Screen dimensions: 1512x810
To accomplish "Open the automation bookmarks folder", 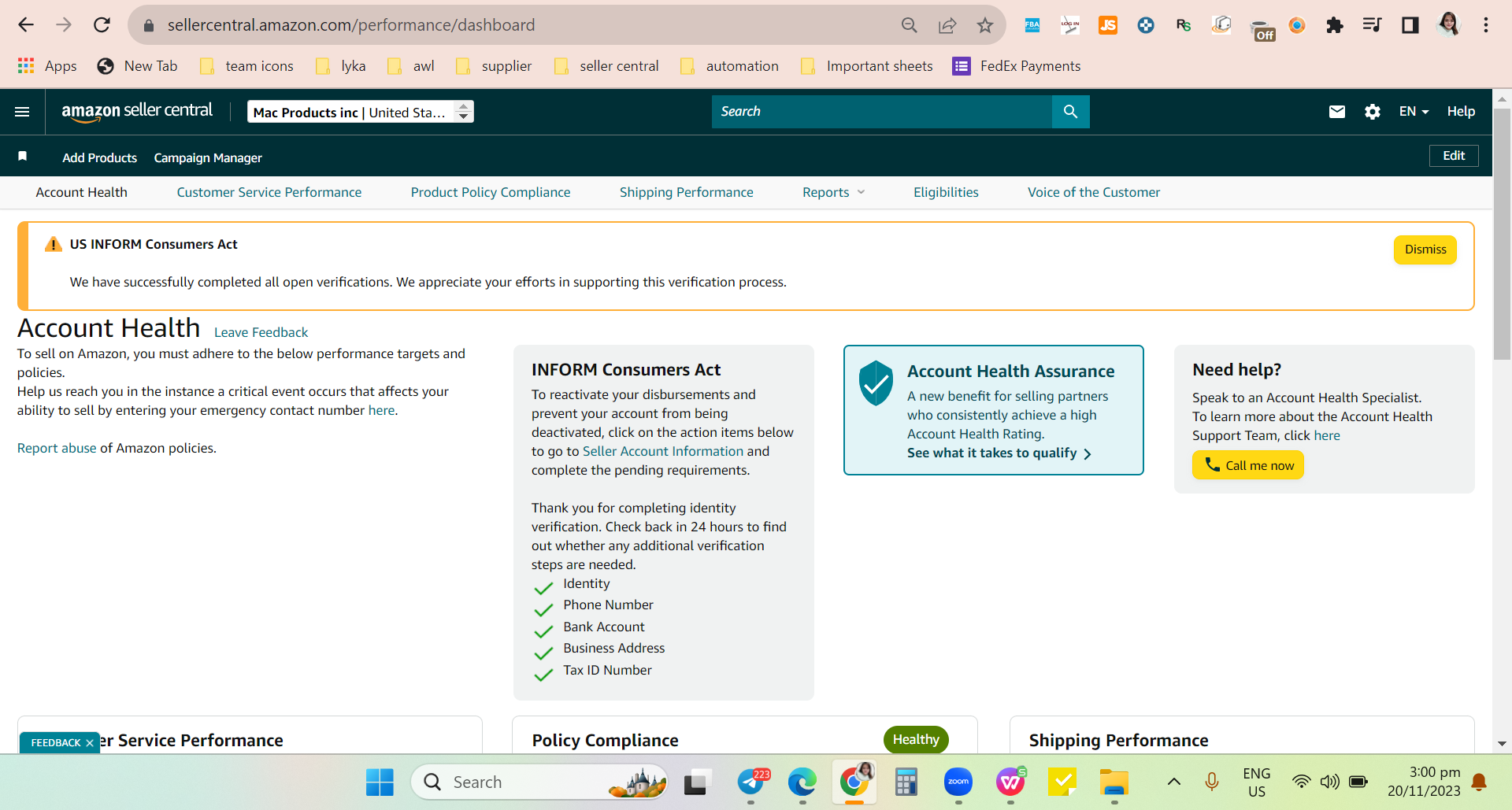I will tap(729, 66).
